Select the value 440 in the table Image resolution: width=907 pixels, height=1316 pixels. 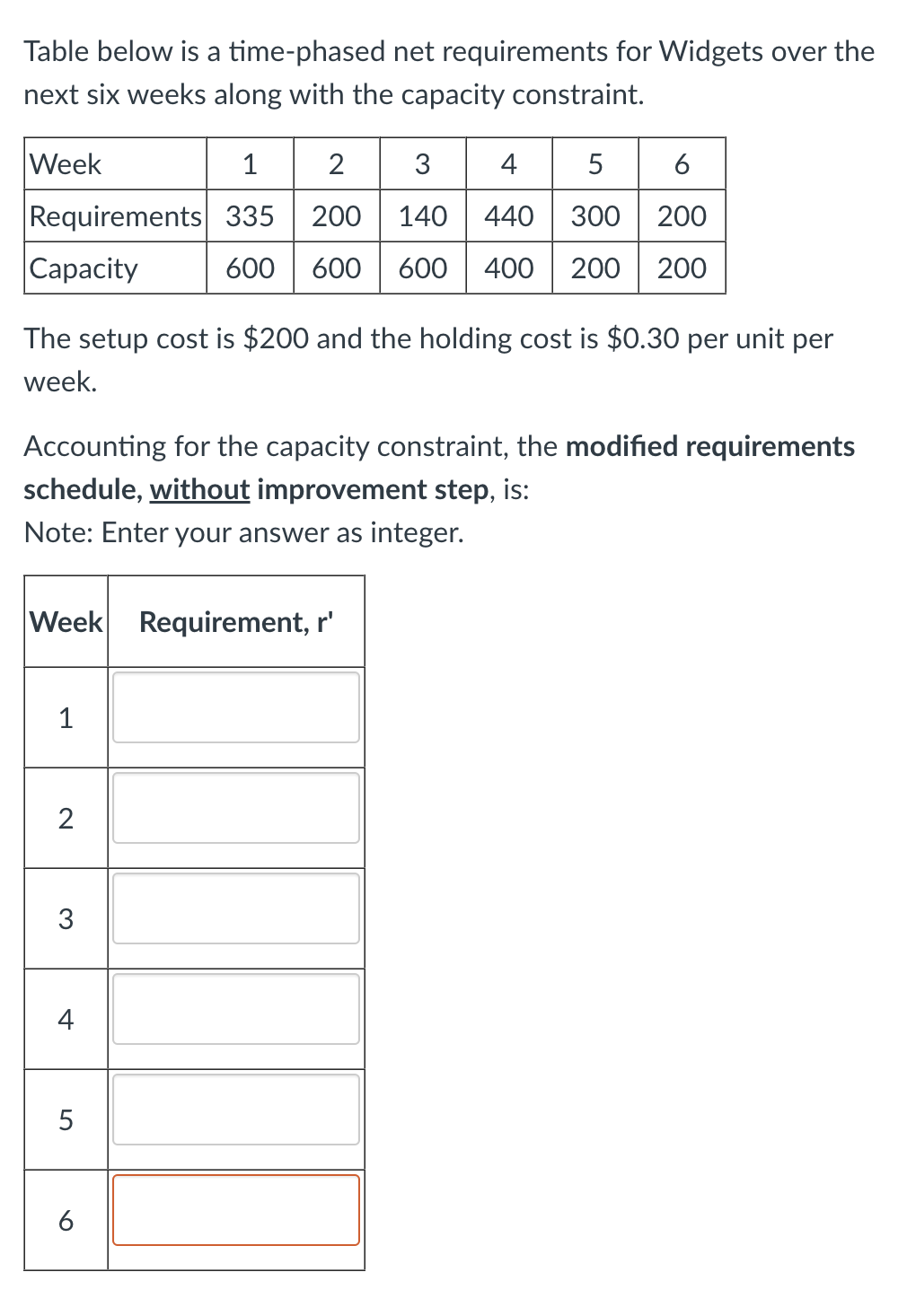tap(508, 215)
